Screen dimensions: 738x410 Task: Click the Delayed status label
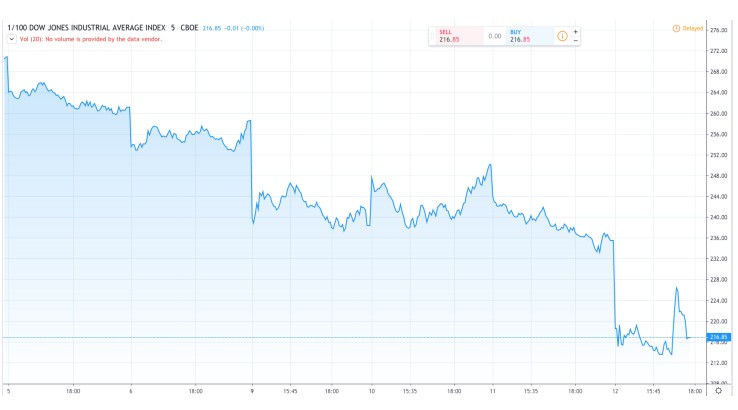pyautogui.click(x=694, y=28)
